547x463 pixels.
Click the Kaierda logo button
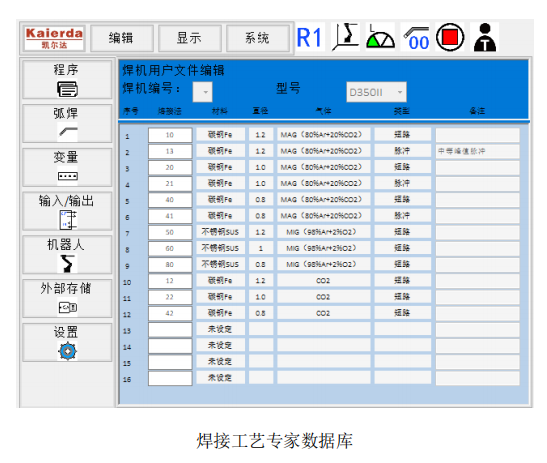point(54,38)
